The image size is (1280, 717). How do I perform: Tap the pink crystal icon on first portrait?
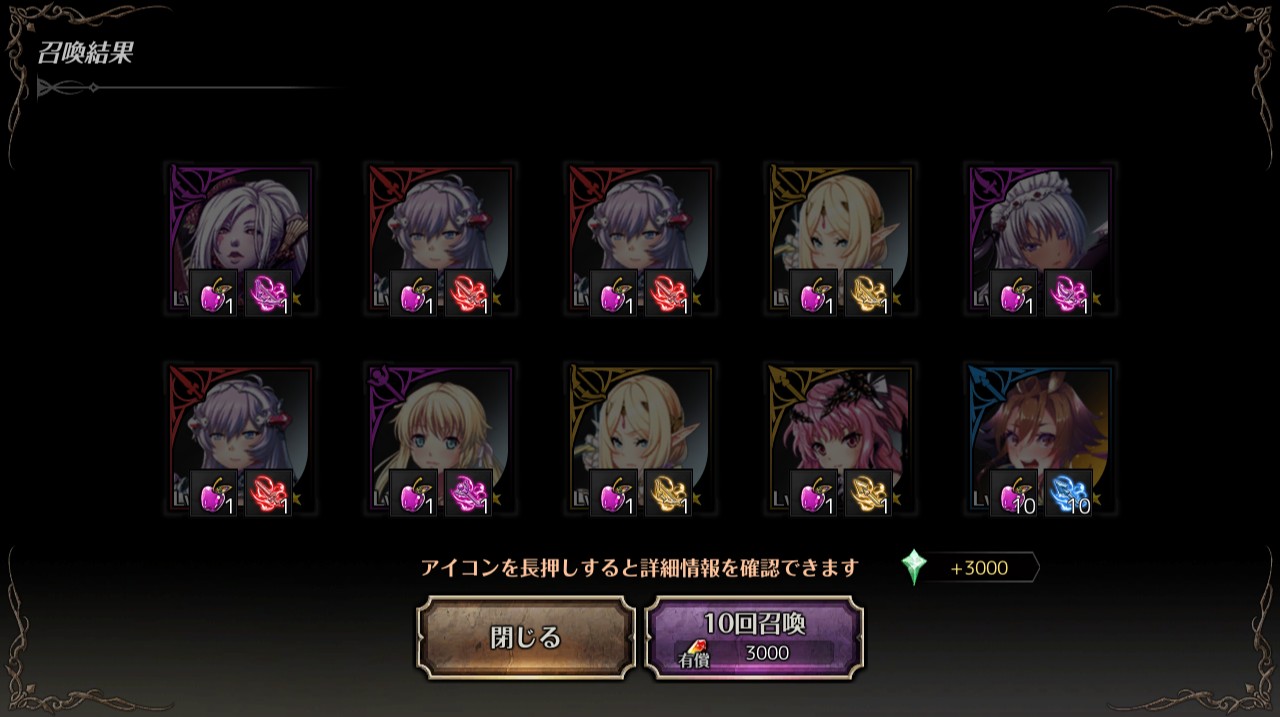(269, 294)
